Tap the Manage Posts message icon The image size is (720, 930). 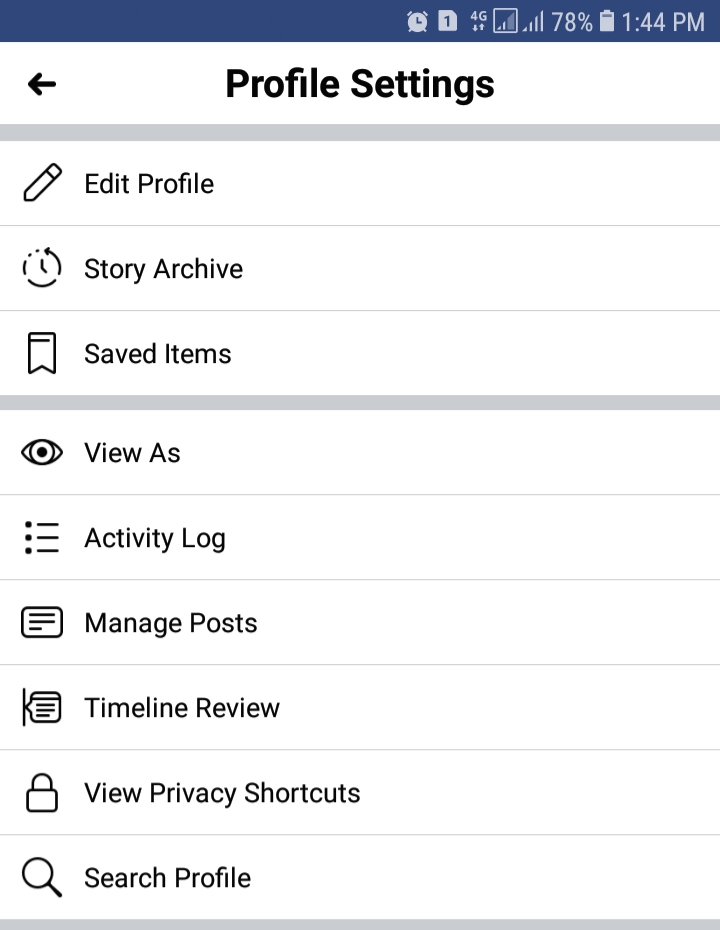pos(42,623)
